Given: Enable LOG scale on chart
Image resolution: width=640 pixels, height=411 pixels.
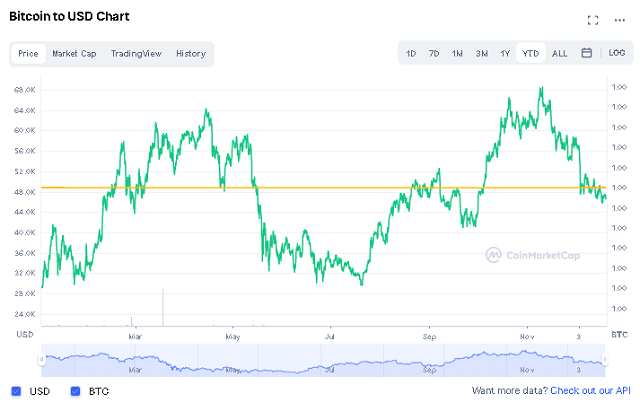Looking at the screenshot, I should tap(617, 53).
